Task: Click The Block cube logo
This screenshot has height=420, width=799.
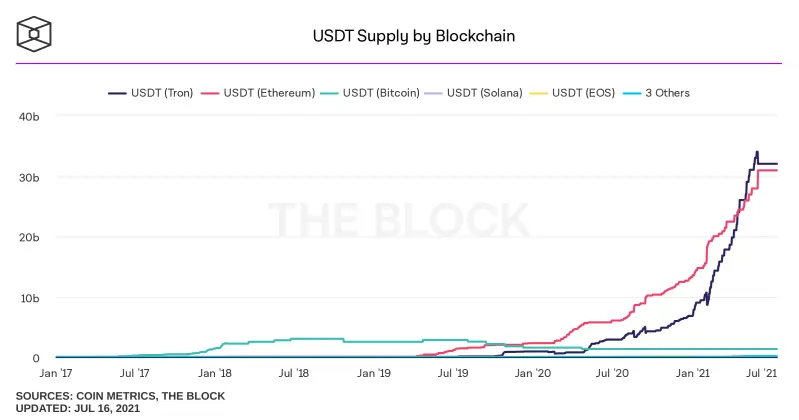Action: coord(34,34)
